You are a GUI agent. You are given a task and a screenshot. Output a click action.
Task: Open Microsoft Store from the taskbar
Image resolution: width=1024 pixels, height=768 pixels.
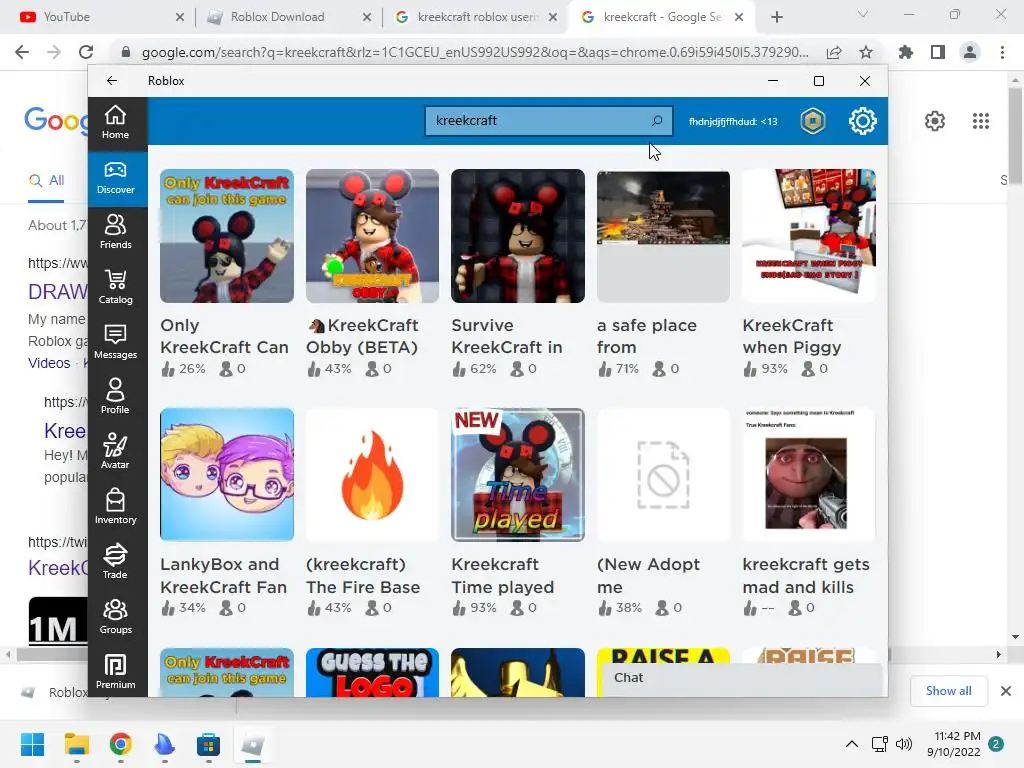click(208, 744)
